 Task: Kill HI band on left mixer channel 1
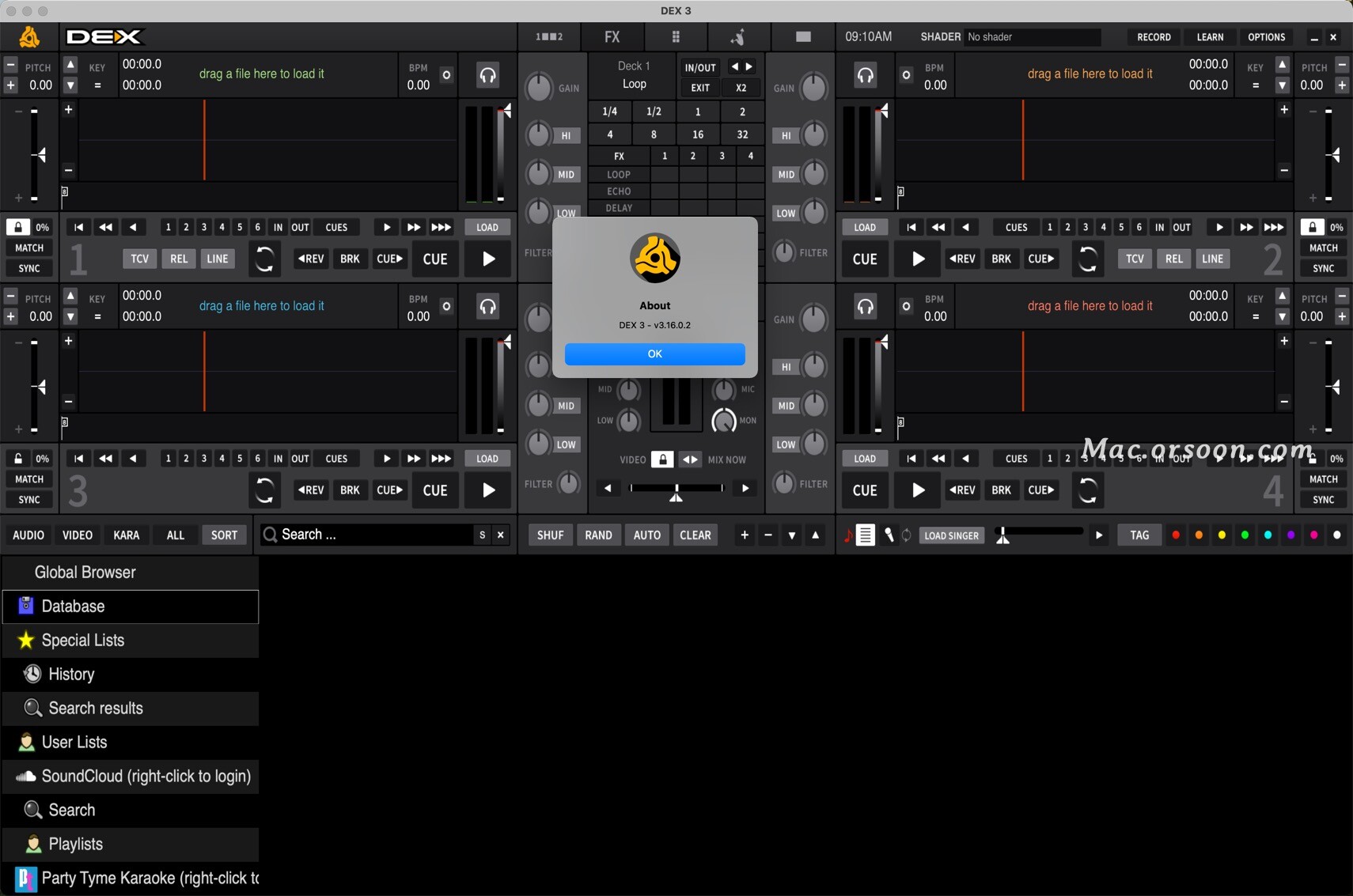tap(566, 135)
